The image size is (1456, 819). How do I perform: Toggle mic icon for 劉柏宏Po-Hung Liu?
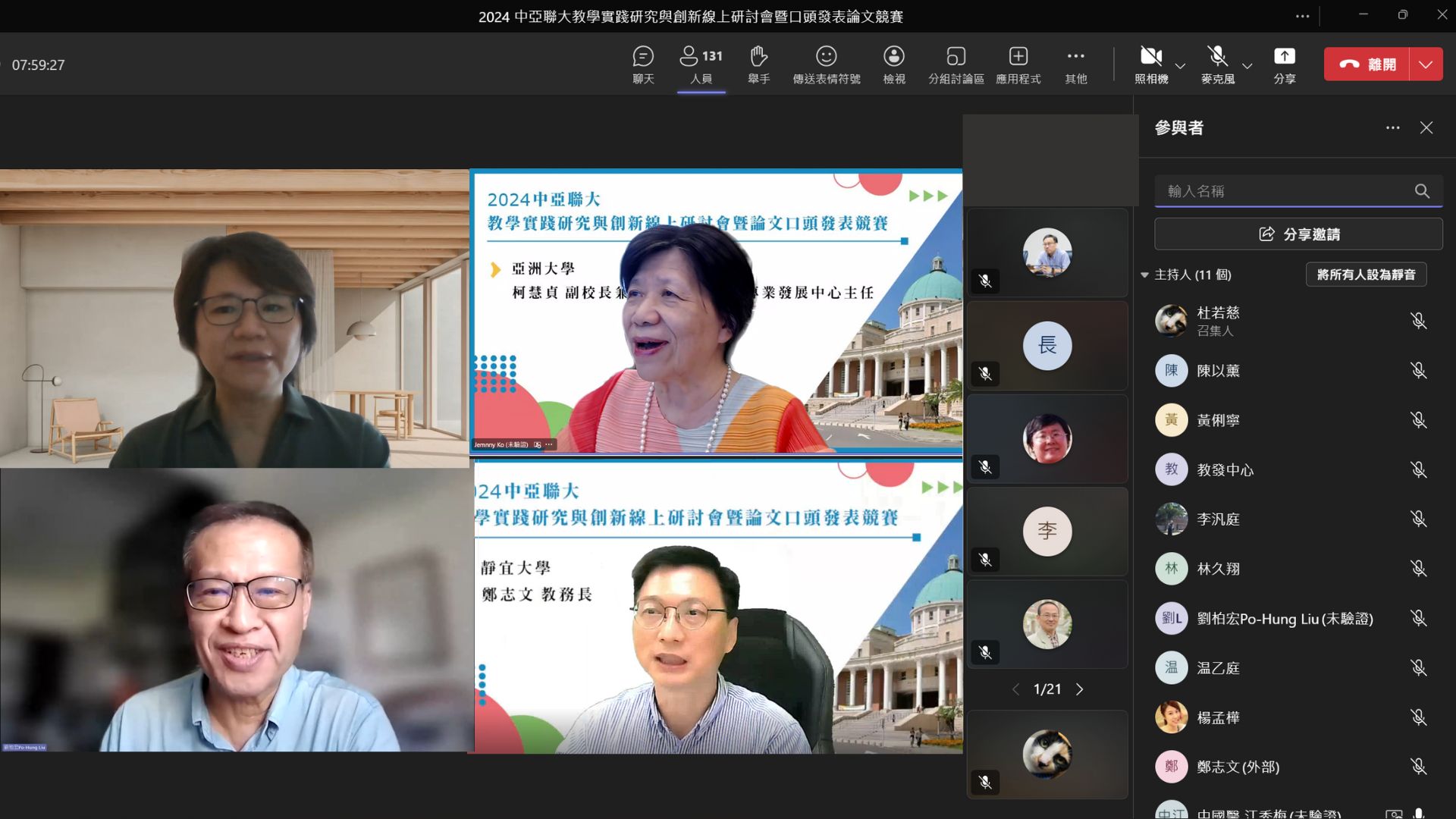(1418, 618)
